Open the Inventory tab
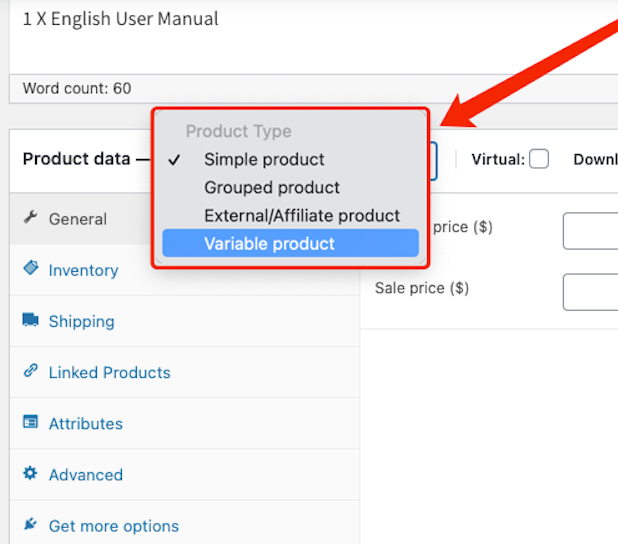Screen dimensions: 618x544 (184, 270)
